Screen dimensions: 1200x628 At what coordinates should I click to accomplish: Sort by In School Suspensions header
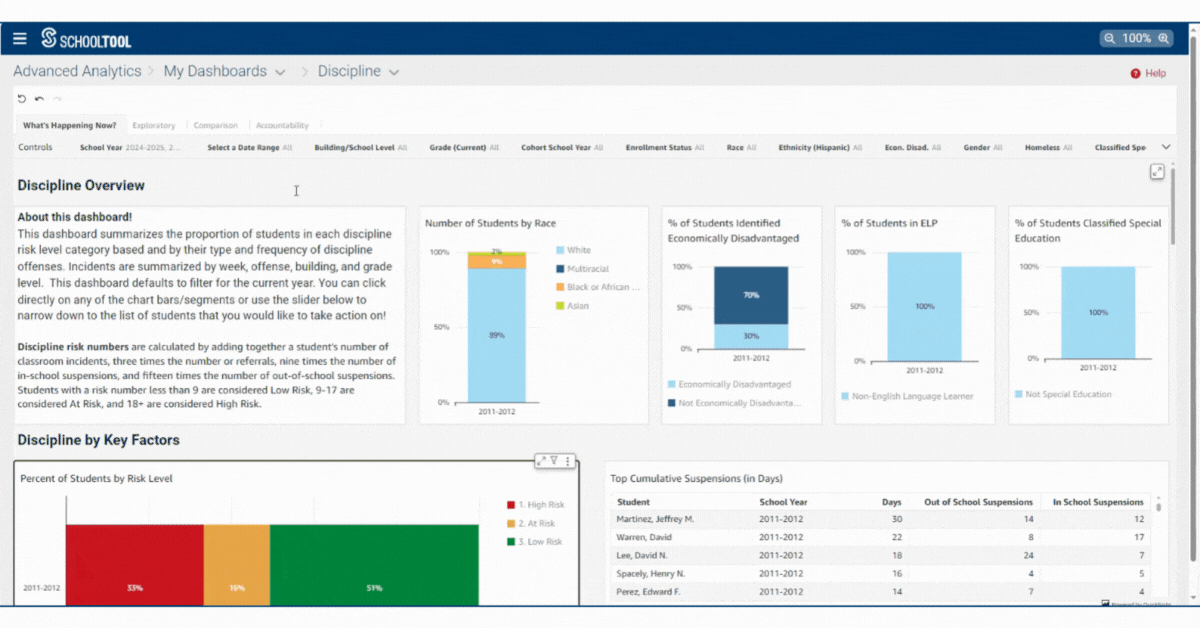click(1098, 502)
